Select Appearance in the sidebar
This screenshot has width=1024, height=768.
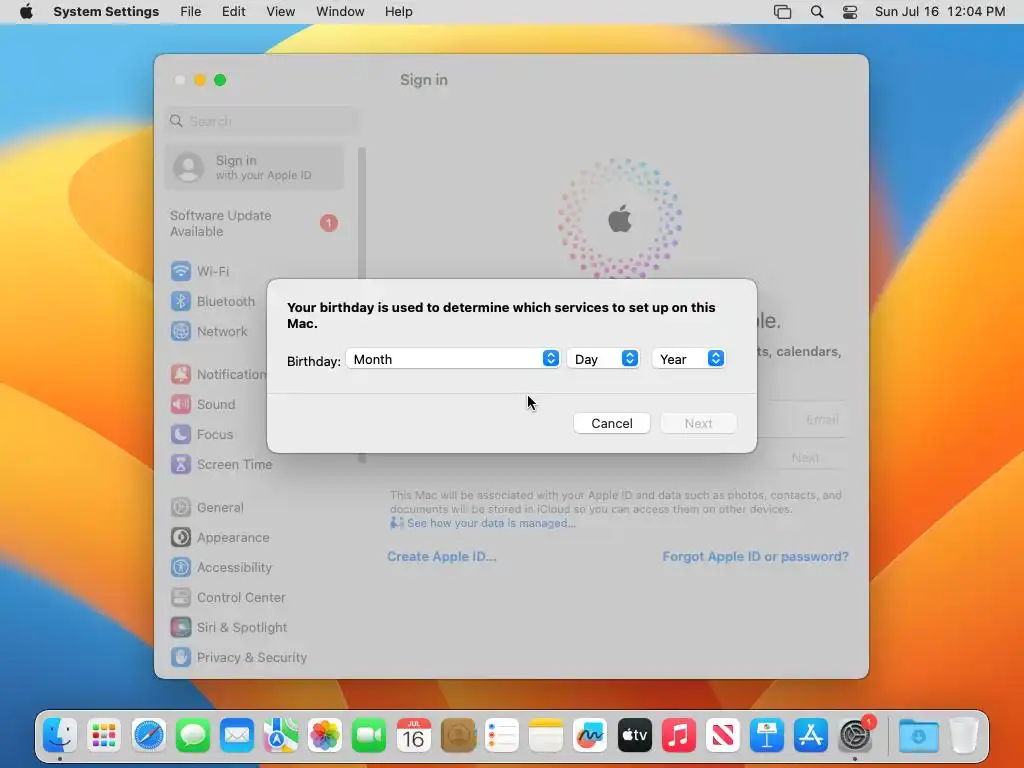255,537
